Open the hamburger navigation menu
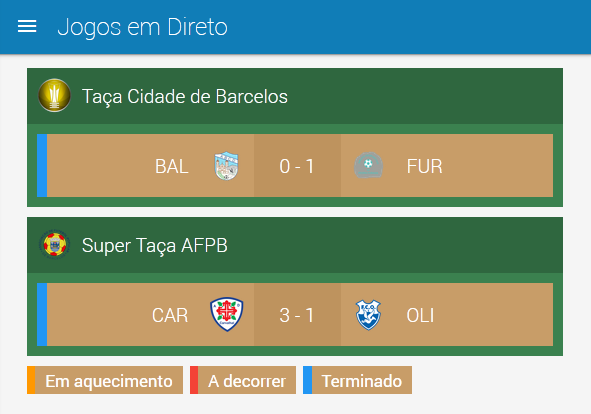Image resolution: width=591 pixels, height=414 pixels. (27, 26)
